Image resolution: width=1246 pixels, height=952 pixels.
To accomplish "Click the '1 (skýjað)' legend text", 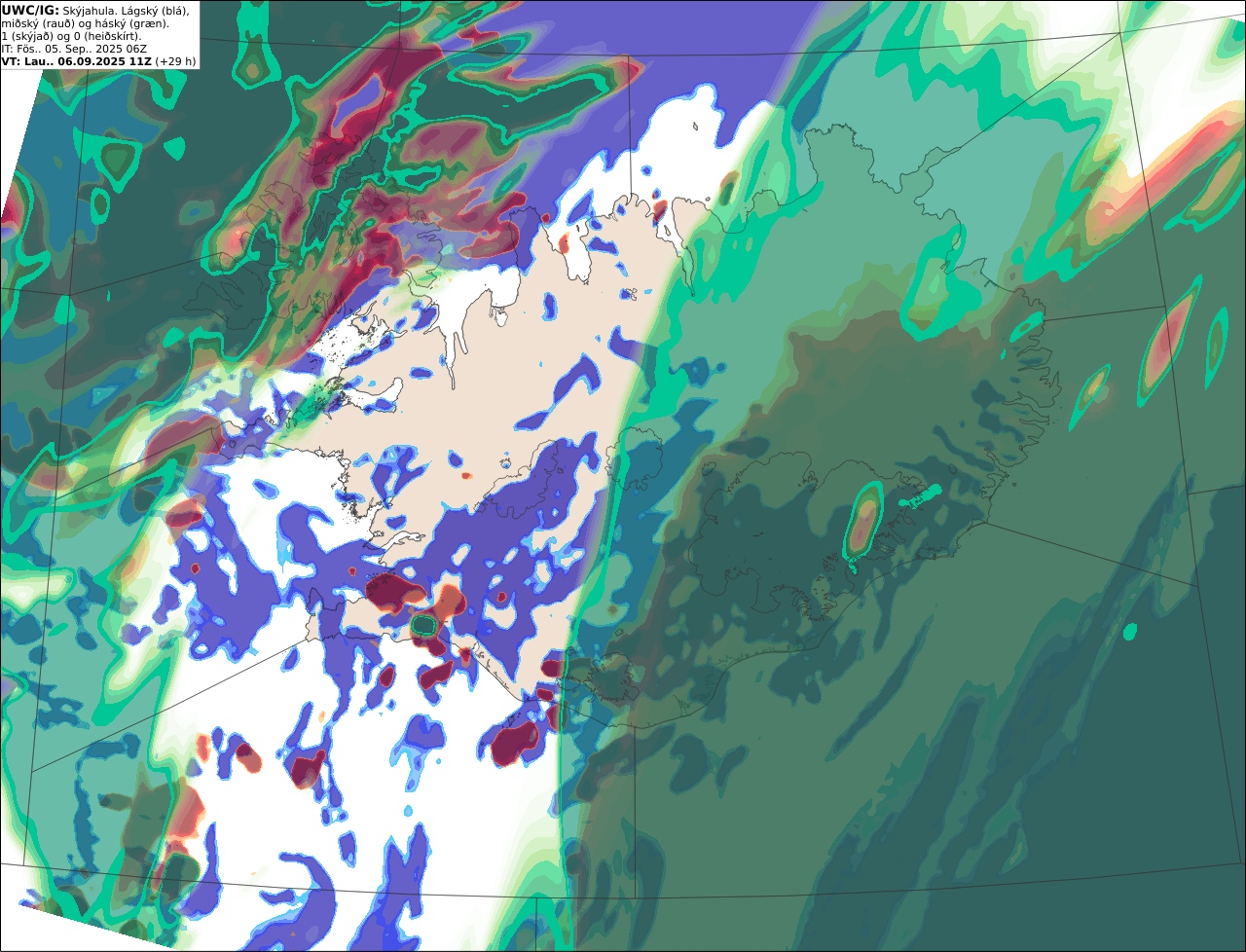I will (25, 35).
